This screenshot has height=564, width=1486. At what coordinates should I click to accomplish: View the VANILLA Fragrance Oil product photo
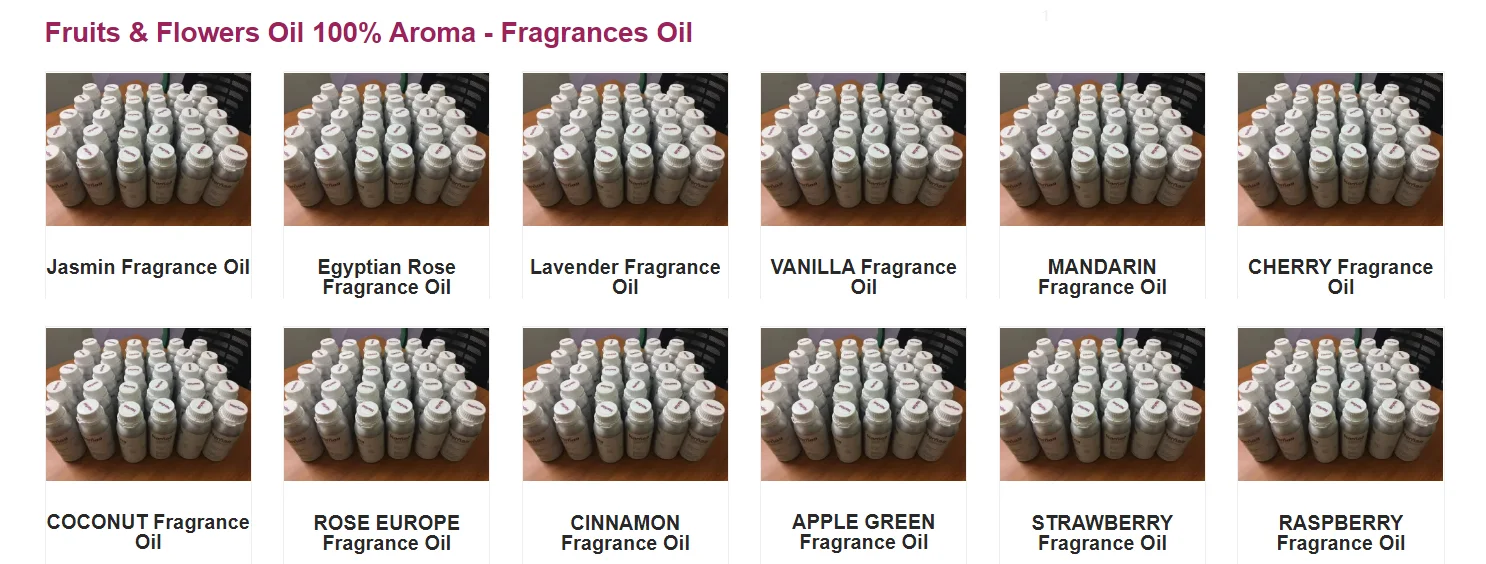coord(863,149)
